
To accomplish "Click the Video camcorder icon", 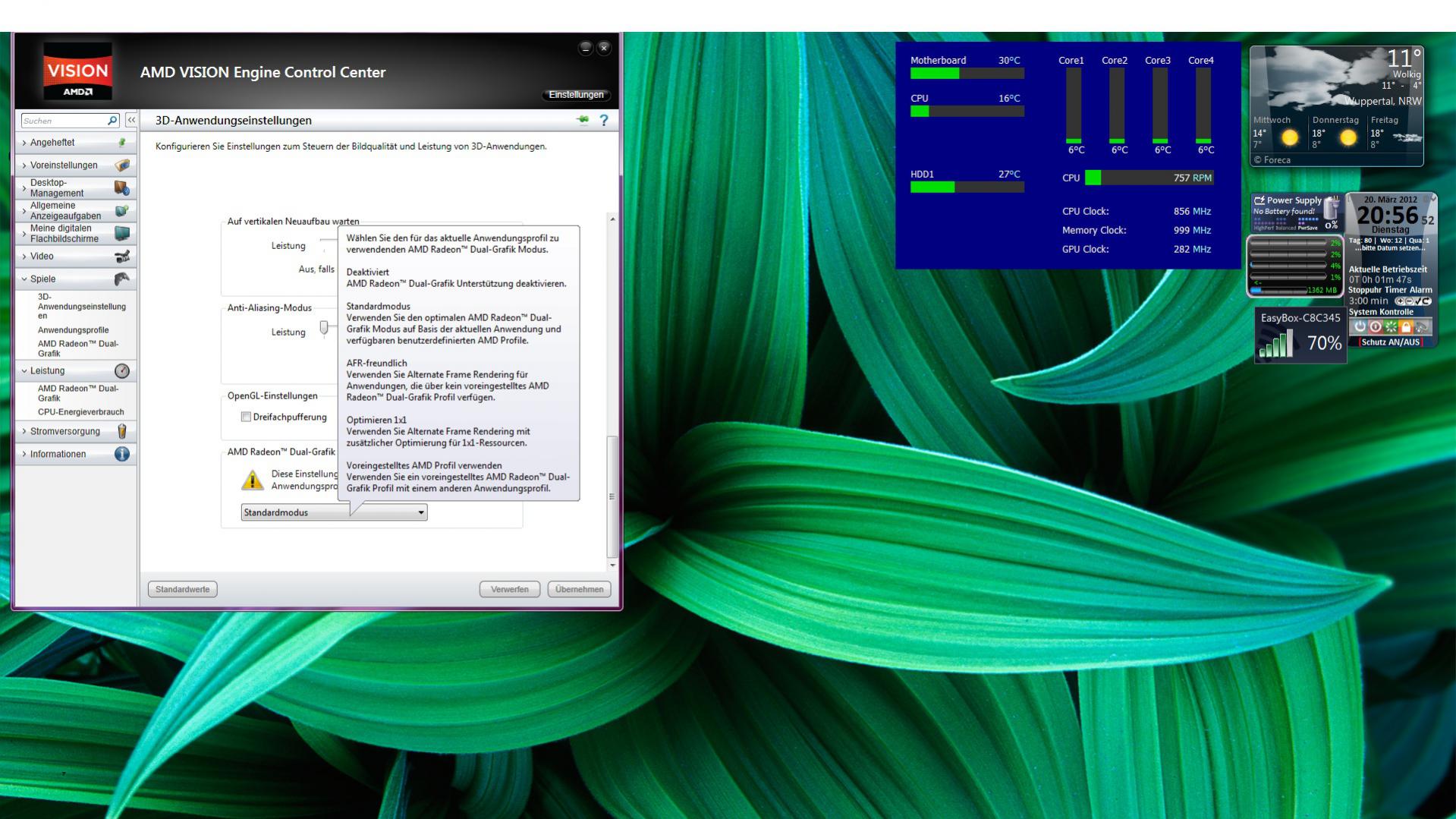I will click(121, 256).
